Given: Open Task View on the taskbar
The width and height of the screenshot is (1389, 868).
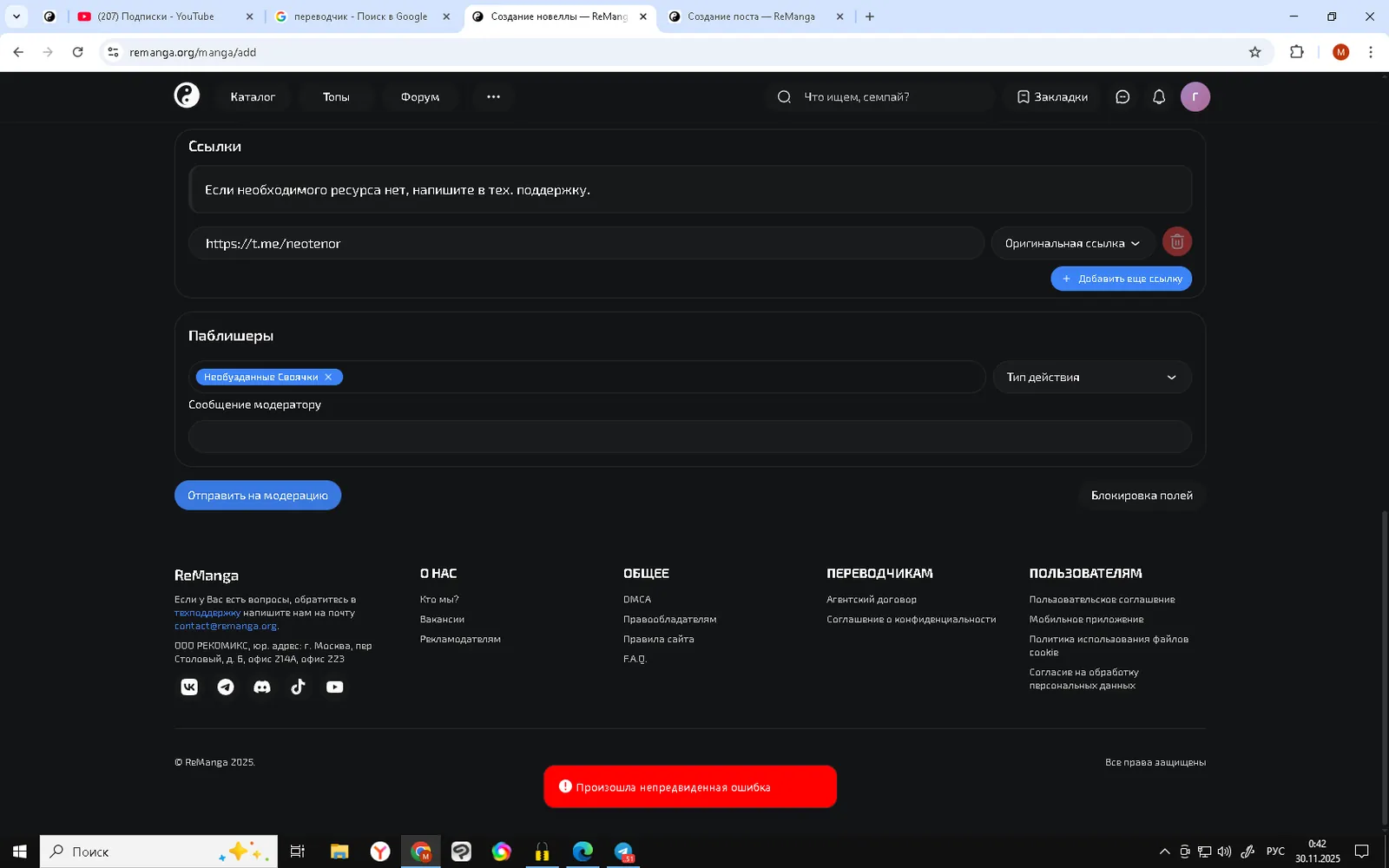Looking at the screenshot, I should coord(297,852).
